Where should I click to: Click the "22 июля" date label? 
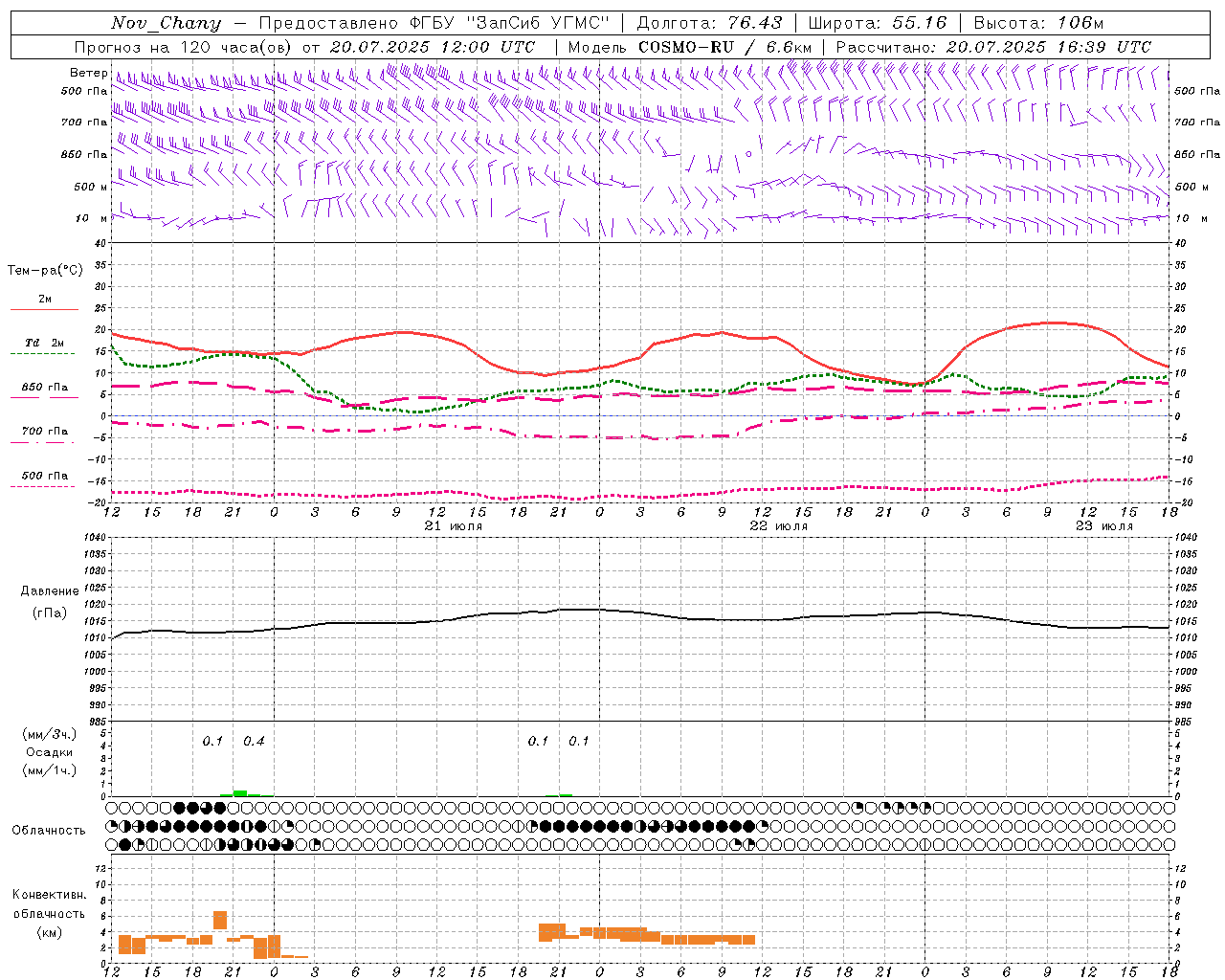pyautogui.click(x=778, y=526)
